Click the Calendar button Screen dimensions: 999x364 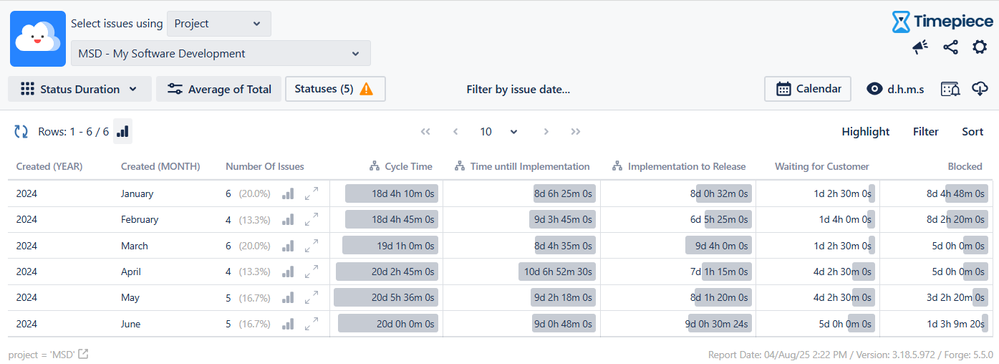pyautogui.click(x=808, y=89)
